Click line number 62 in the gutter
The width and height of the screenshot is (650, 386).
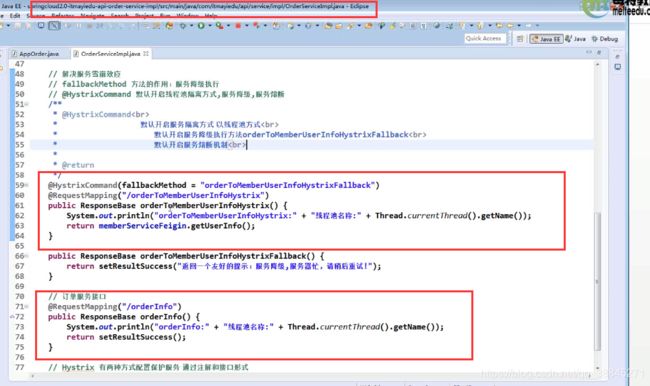(x=19, y=215)
